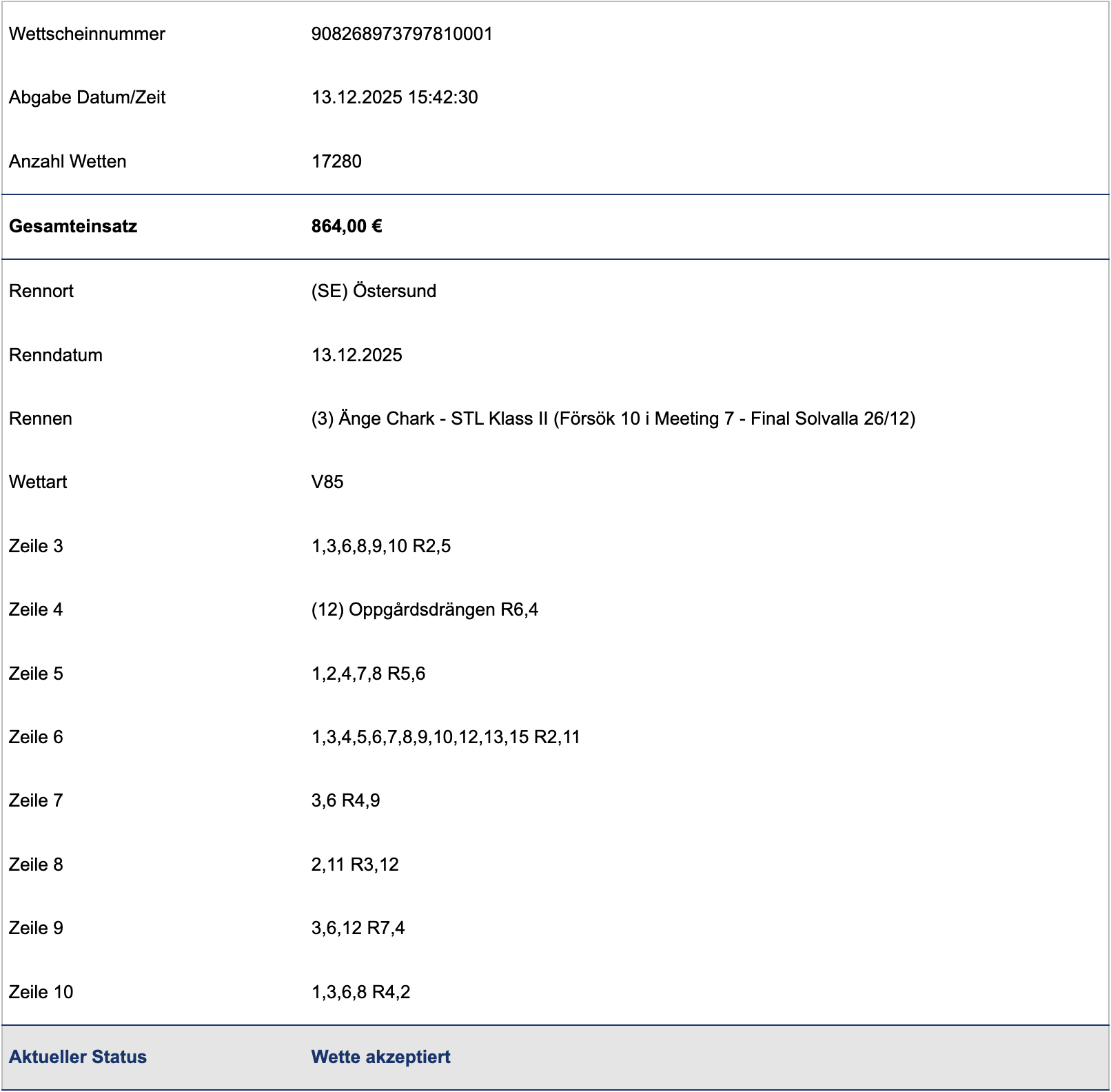Select the submission timestamp 13.12.2025 15:42:30
1111x1092 pixels.
click(394, 97)
